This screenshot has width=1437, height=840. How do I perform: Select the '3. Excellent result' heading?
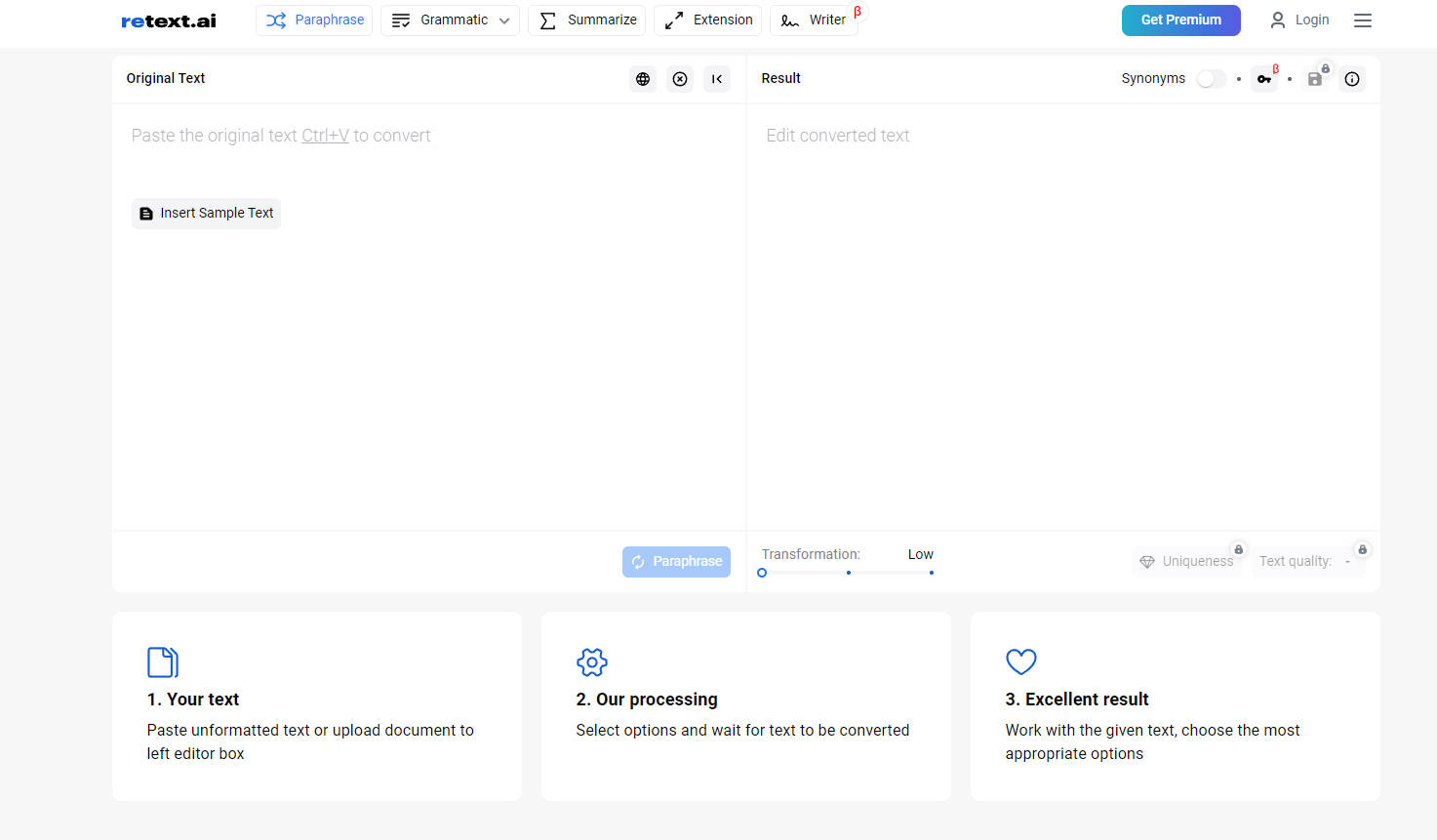[x=1077, y=700]
